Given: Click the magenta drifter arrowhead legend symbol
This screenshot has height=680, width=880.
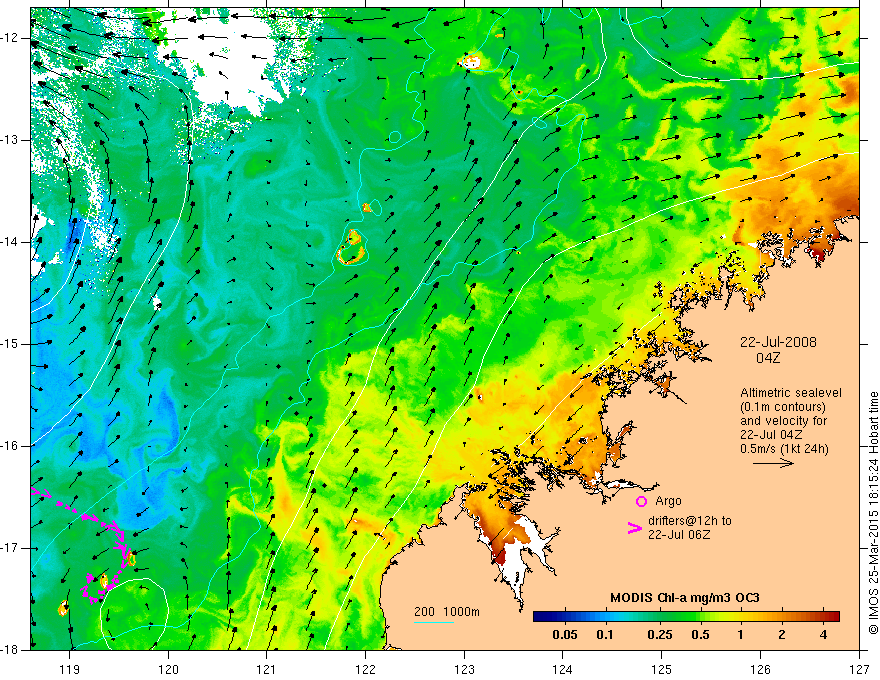Looking at the screenshot, I should (634, 528).
